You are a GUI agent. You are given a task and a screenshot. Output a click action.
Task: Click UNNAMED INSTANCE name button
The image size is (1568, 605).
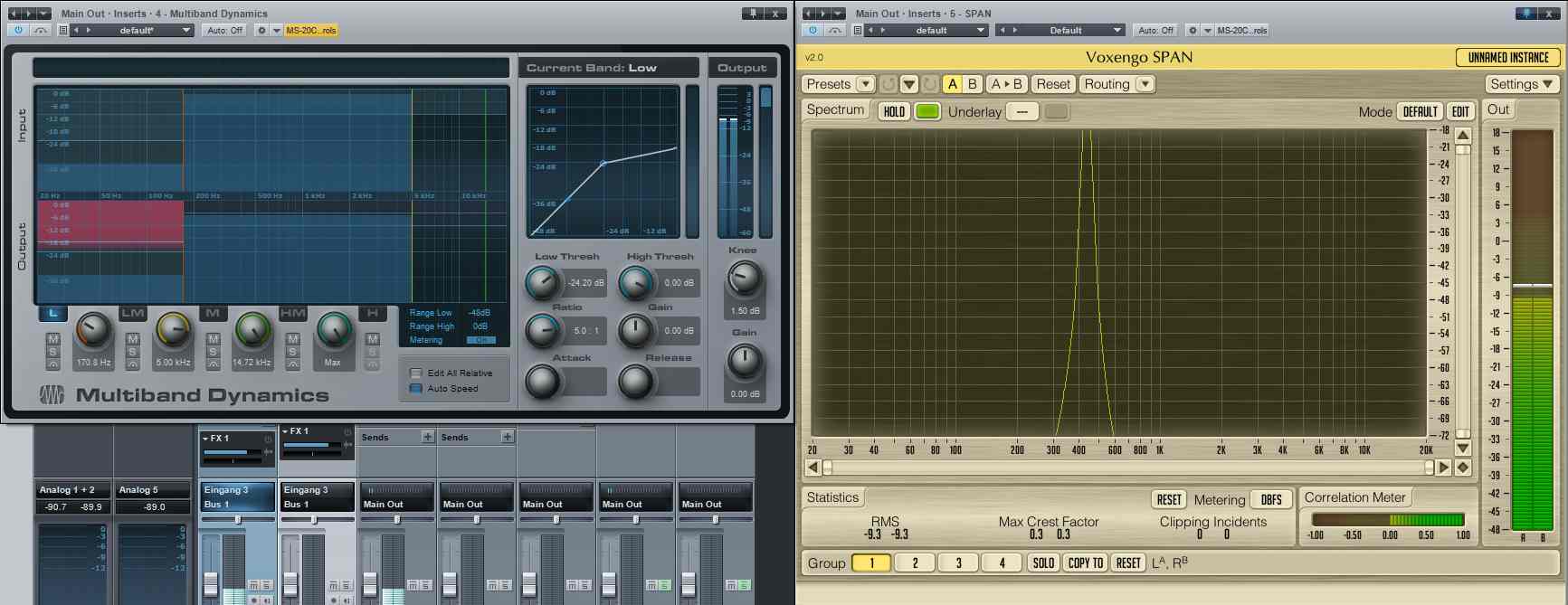(x=1507, y=57)
